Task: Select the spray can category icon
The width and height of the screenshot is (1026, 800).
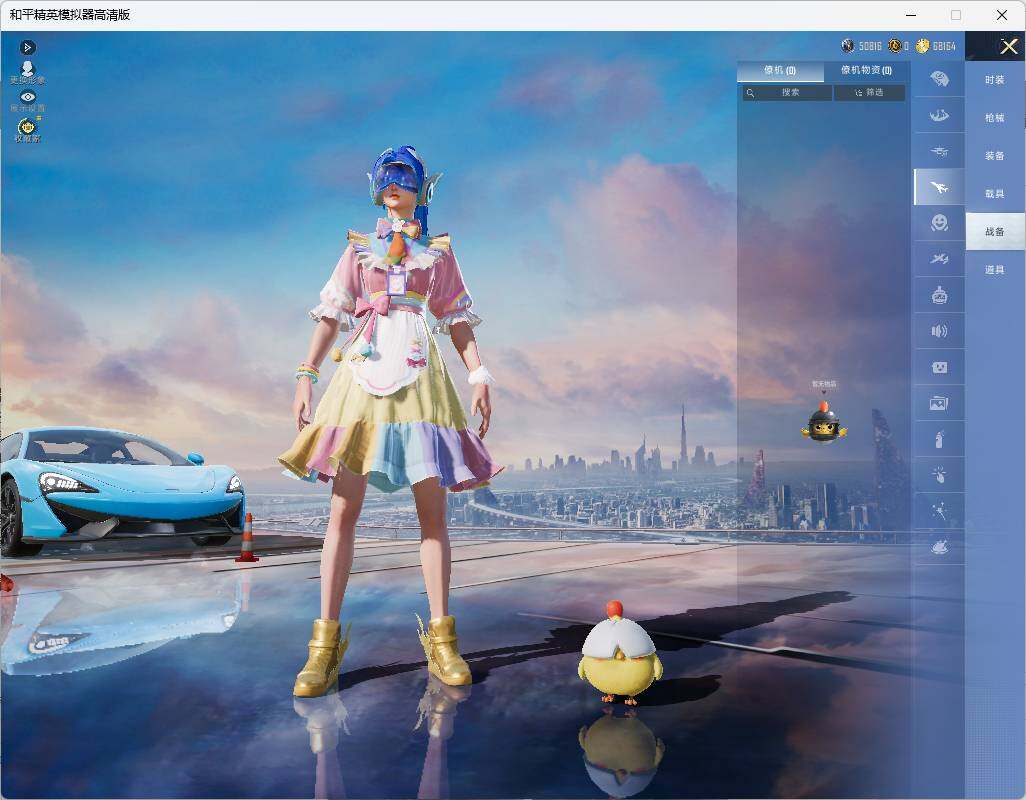Action: [940, 439]
